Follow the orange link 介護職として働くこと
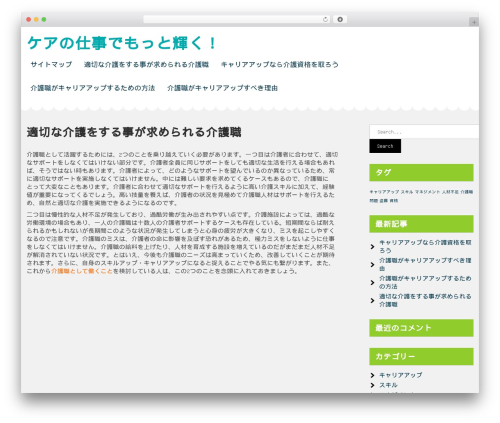Viewport: 500px width, 423px height. [x=82, y=271]
